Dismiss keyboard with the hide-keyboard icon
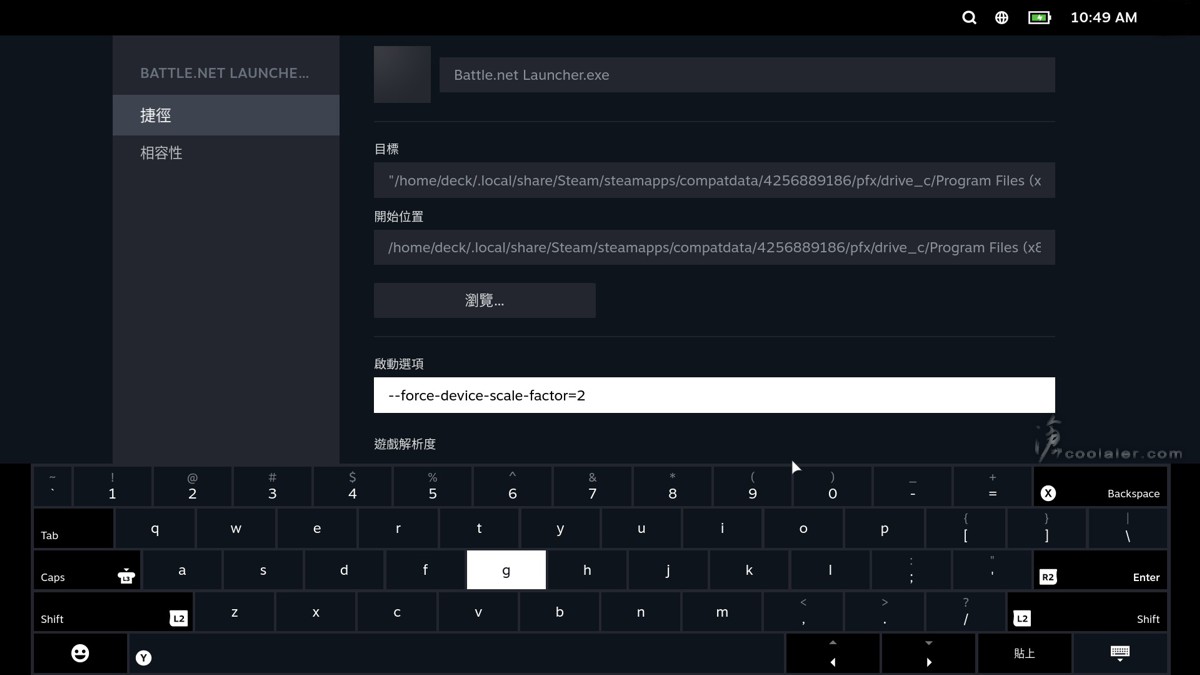 (x=1120, y=653)
